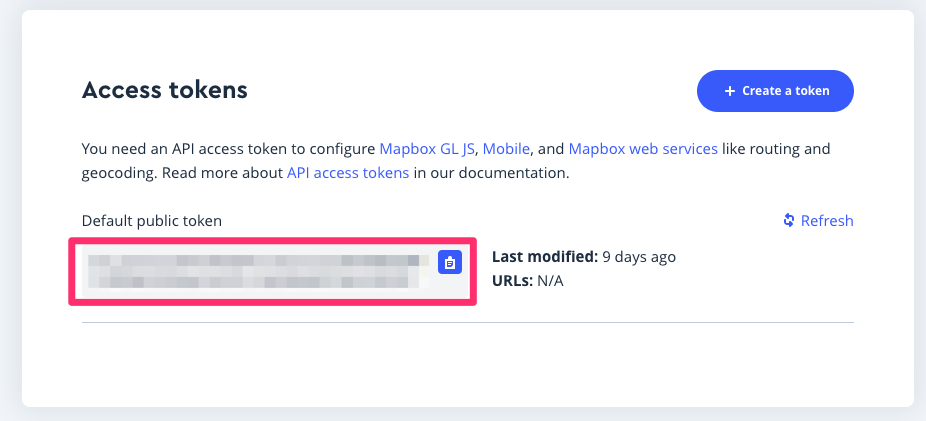The height and width of the screenshot is (421, 926).
Task: Click the URLs: N/A text
Action: point(528,281)
